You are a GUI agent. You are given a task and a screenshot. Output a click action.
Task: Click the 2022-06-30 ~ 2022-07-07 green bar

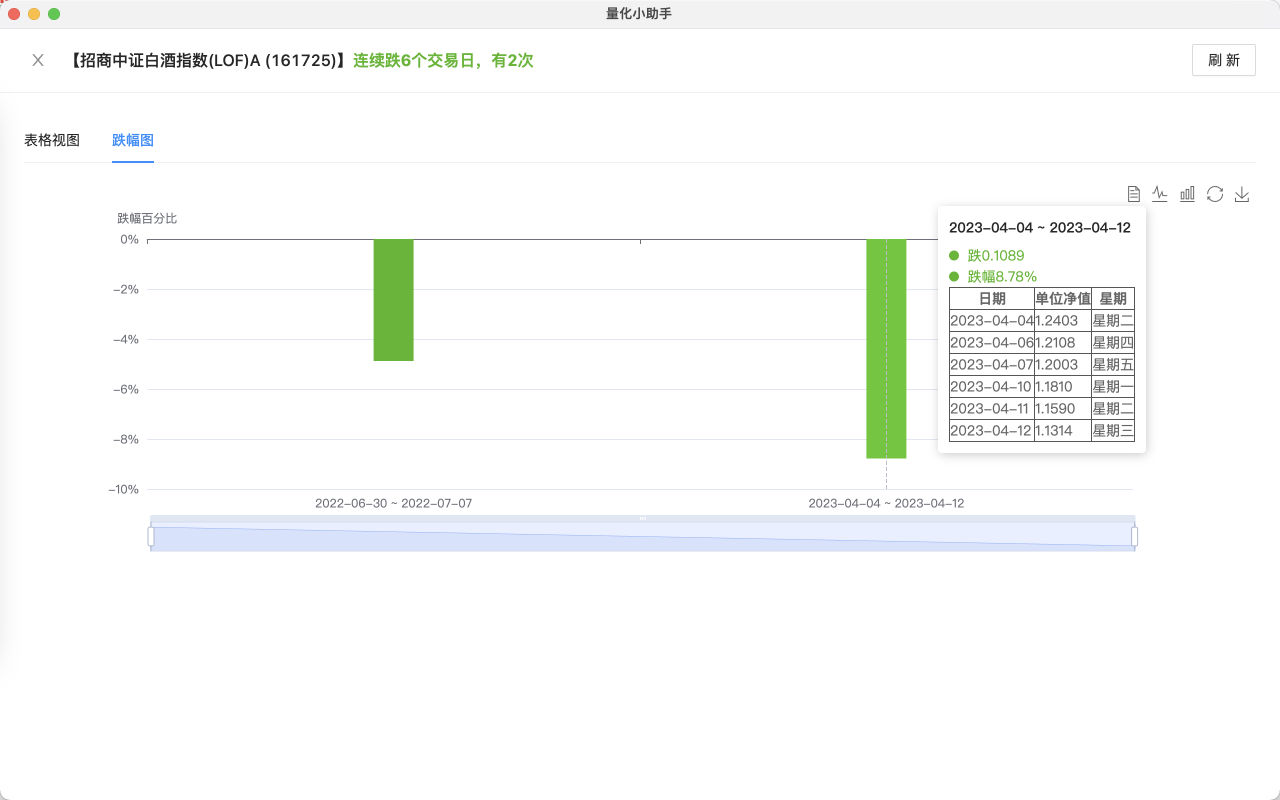click(393, 300)
